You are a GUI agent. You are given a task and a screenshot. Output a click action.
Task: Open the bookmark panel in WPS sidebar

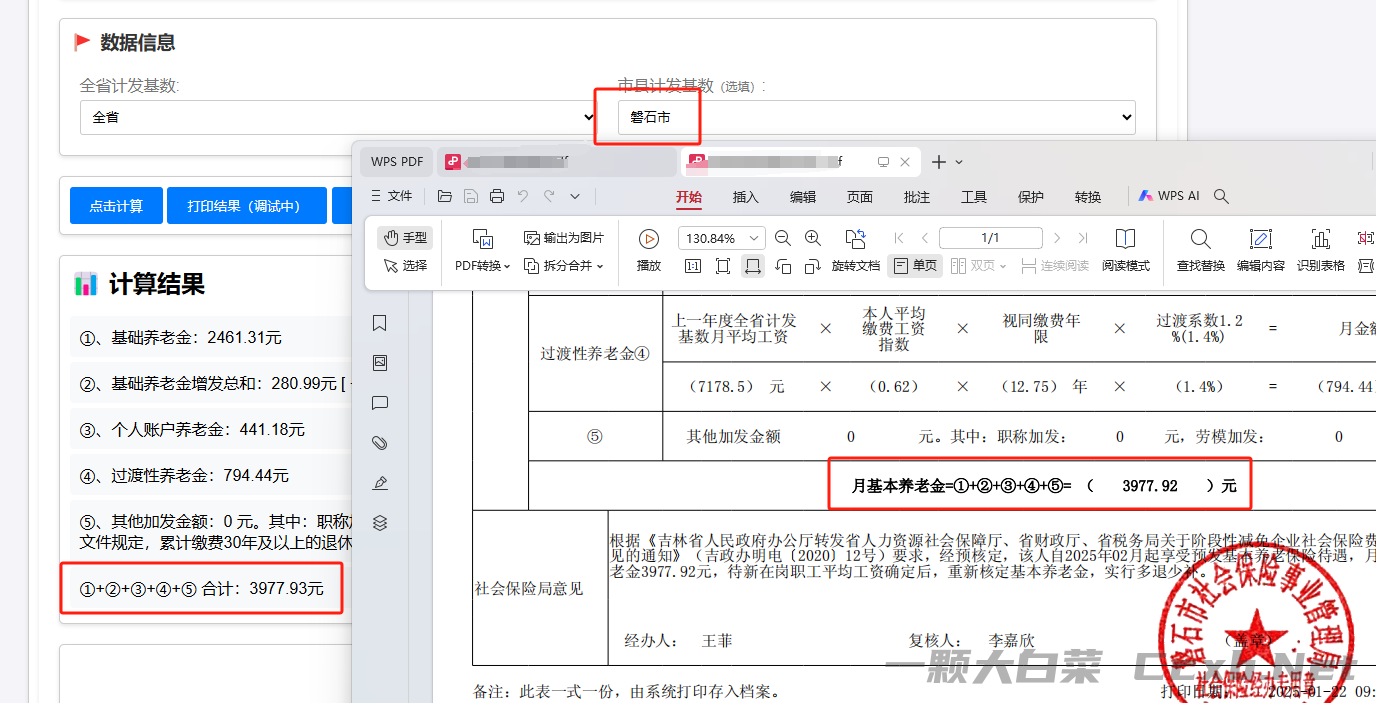tap(379, 323)
